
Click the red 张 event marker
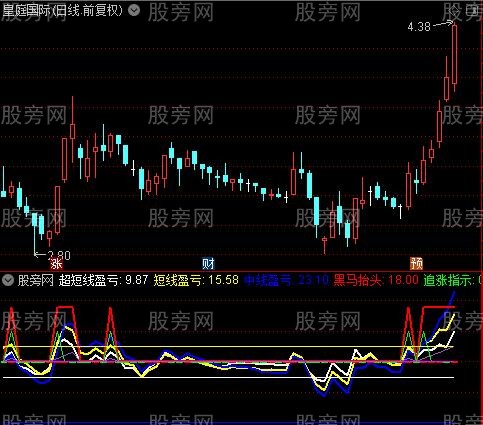(56, 264)
